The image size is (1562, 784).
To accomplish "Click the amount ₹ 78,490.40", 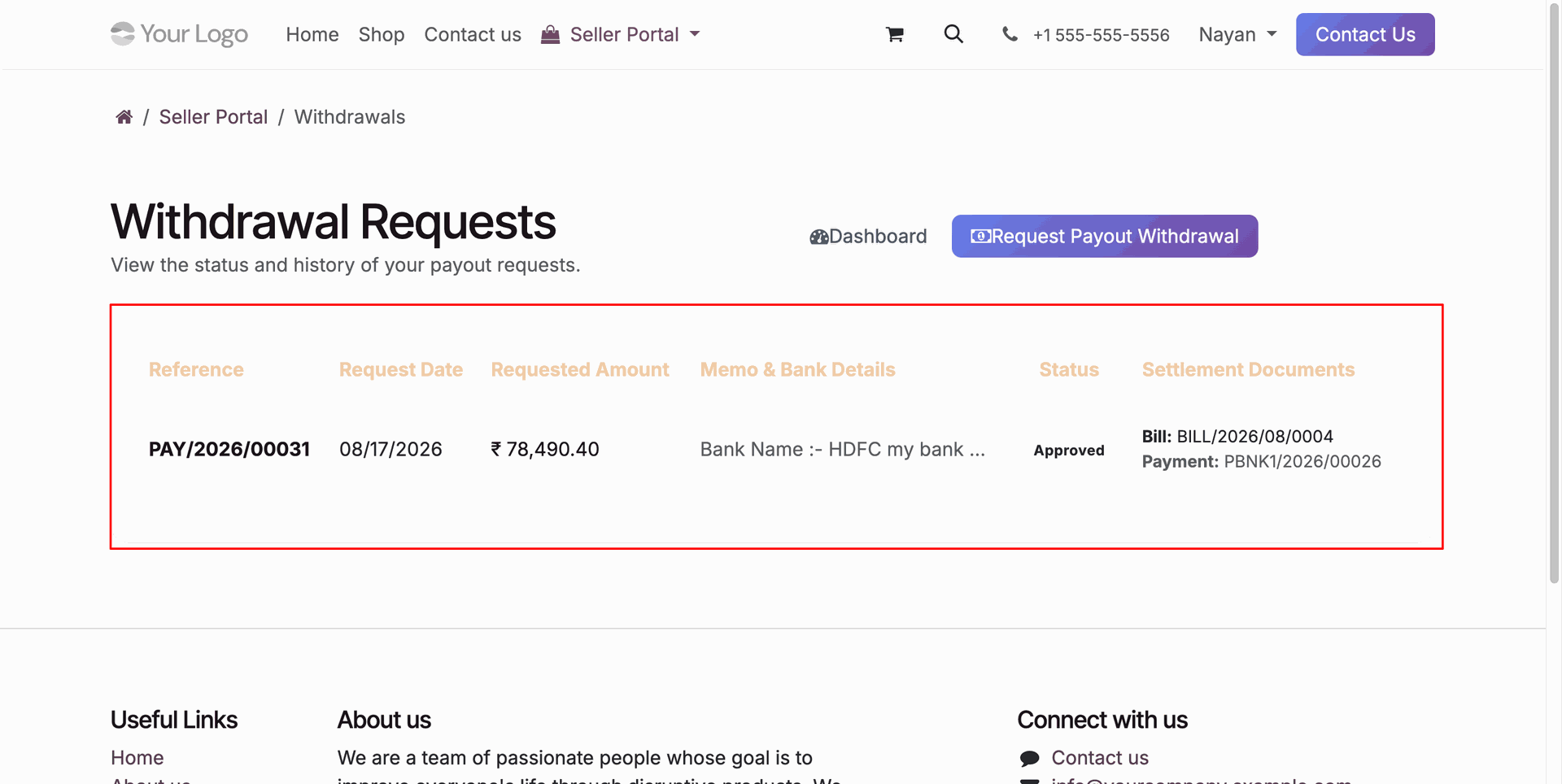I will point(545,449).
